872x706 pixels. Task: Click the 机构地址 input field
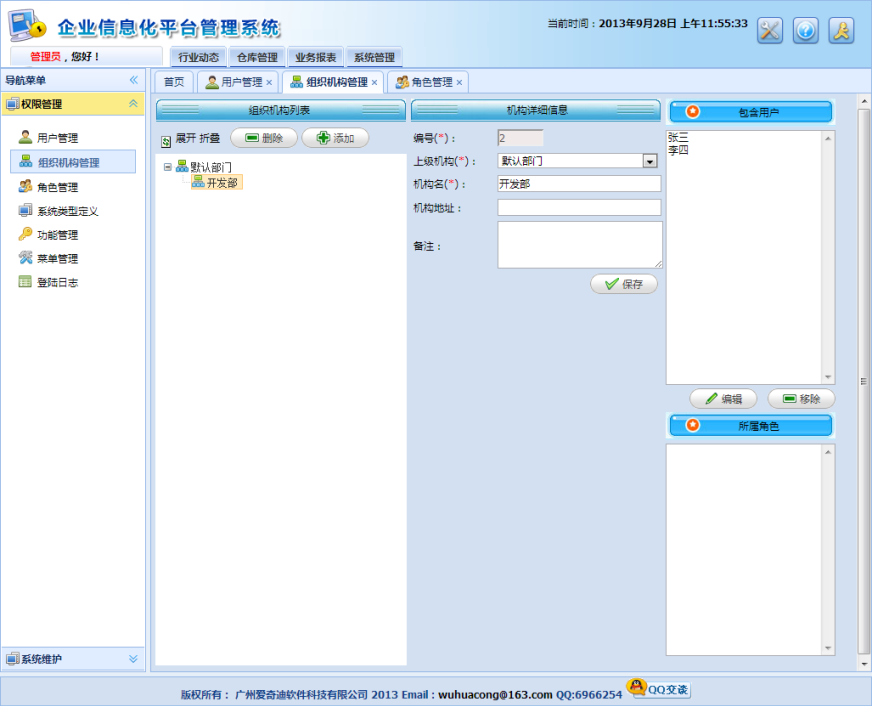tap(579, 207)
